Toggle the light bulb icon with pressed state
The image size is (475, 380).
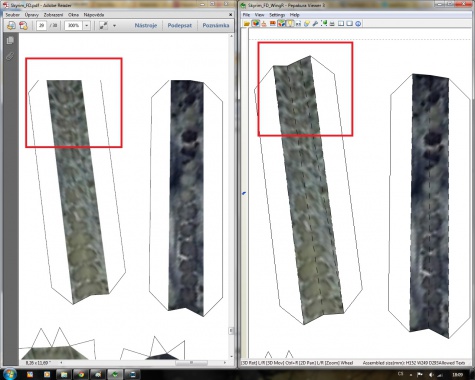[x=290, y=24]
